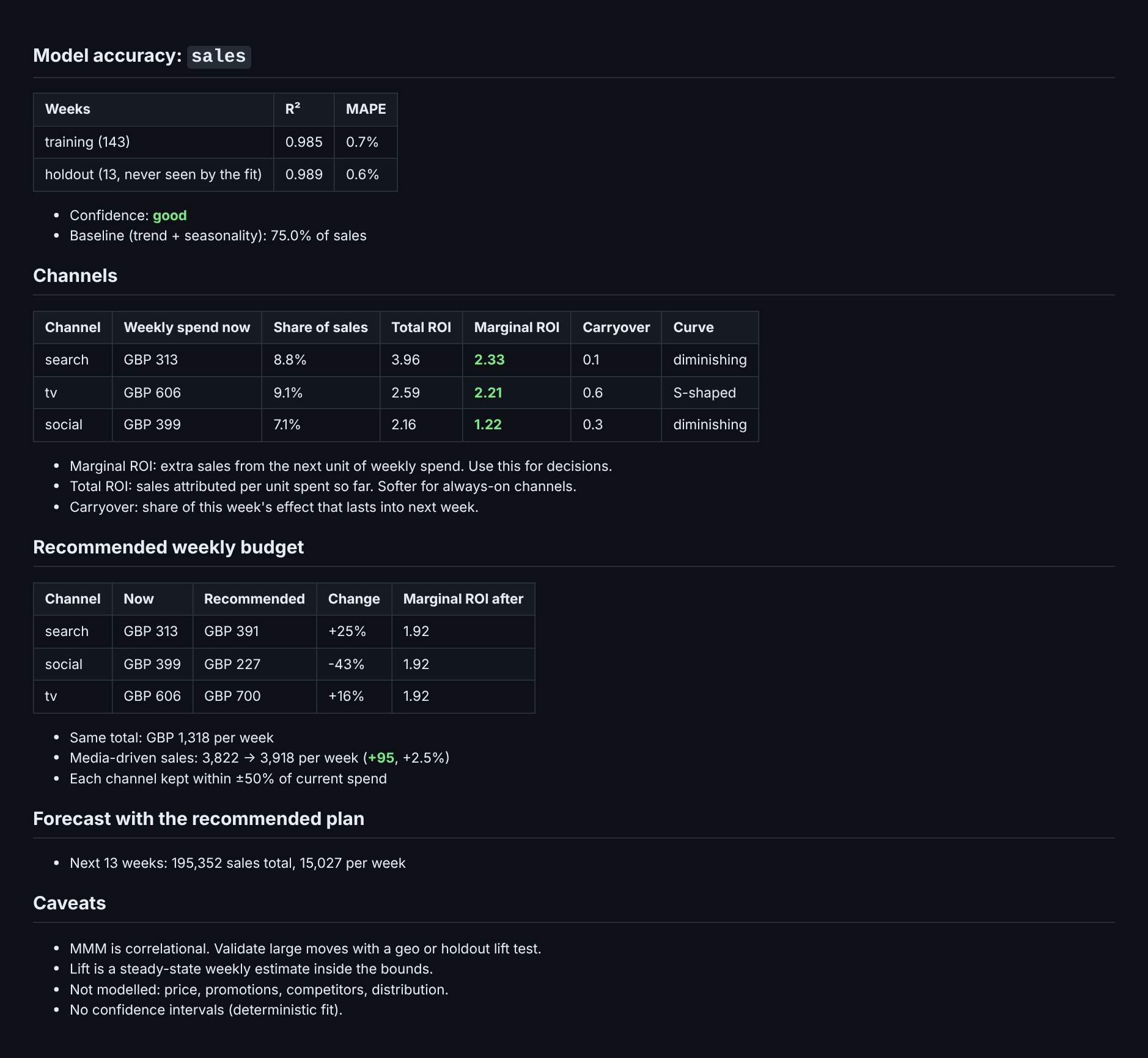Click tv marginal ROI value 2.21
1148x1058 pixels.
click(x=488, y=393)
